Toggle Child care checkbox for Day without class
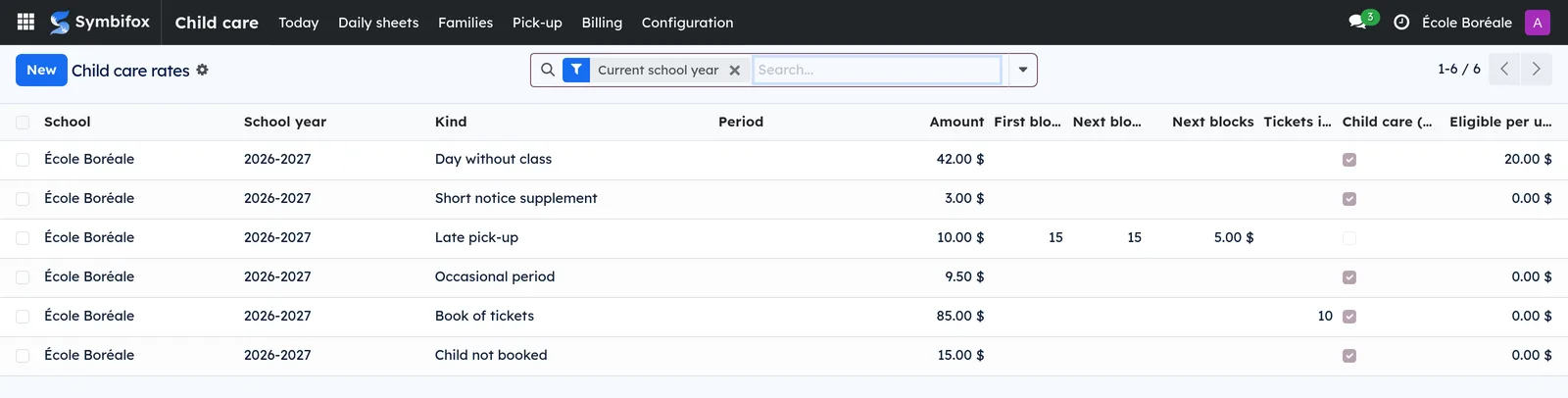This screenshot has width=1568, height=398. (1349, 160)
